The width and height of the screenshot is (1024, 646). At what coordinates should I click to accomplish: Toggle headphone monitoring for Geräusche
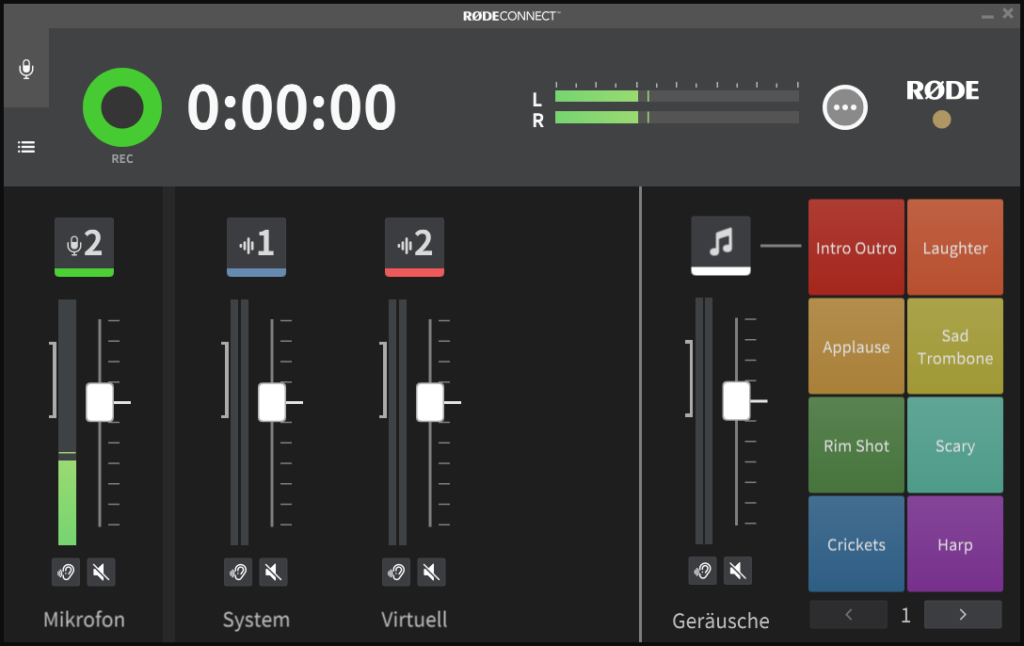tap(702, 571)
